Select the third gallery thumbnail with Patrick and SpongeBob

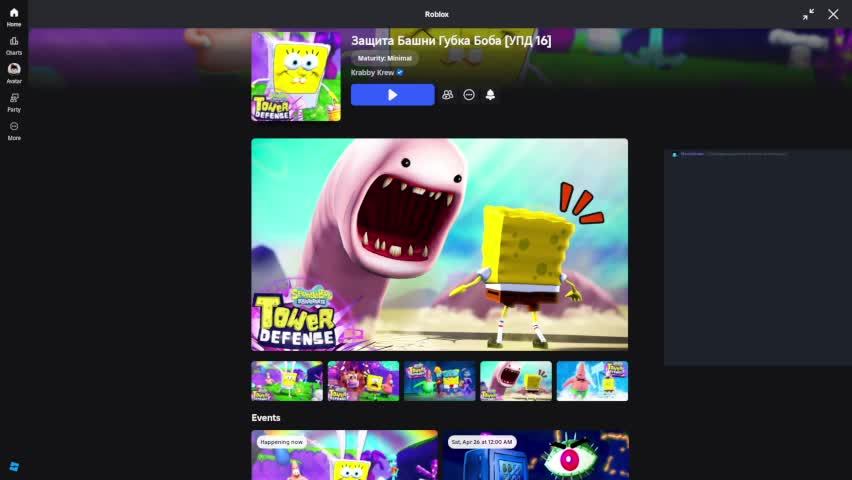440,381
